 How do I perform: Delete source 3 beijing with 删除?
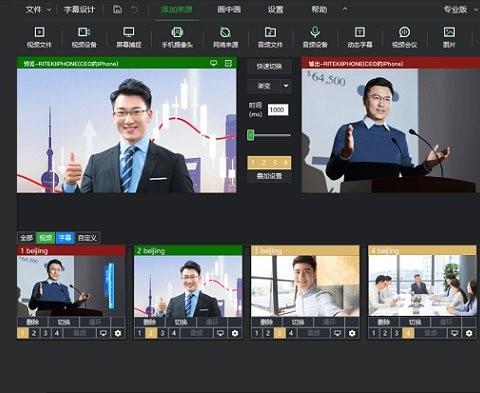(267, 322)
